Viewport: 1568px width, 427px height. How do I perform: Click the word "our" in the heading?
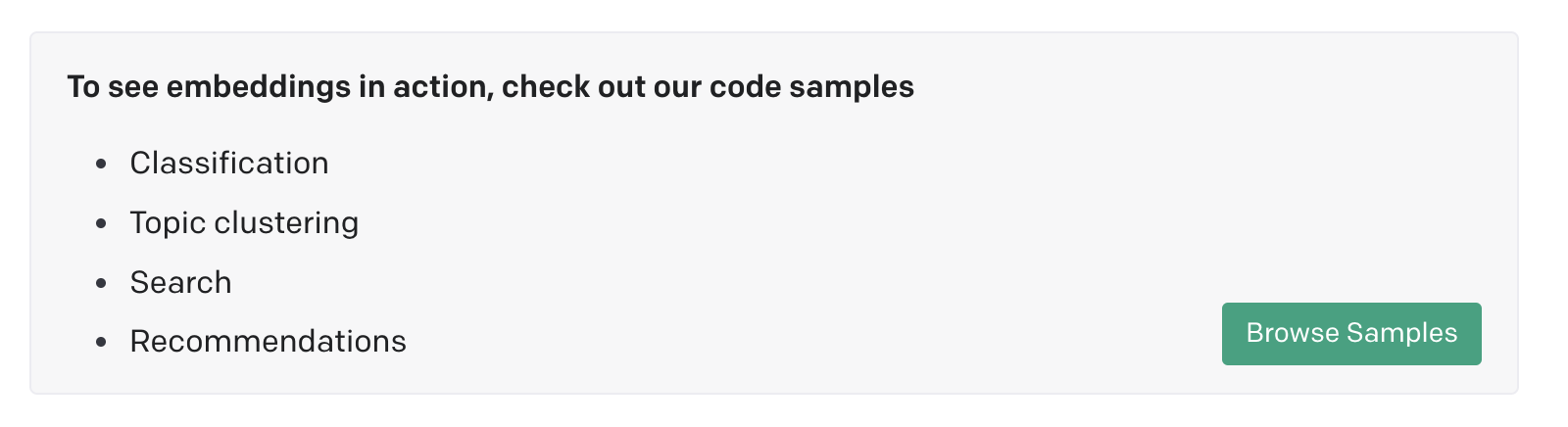677,87
